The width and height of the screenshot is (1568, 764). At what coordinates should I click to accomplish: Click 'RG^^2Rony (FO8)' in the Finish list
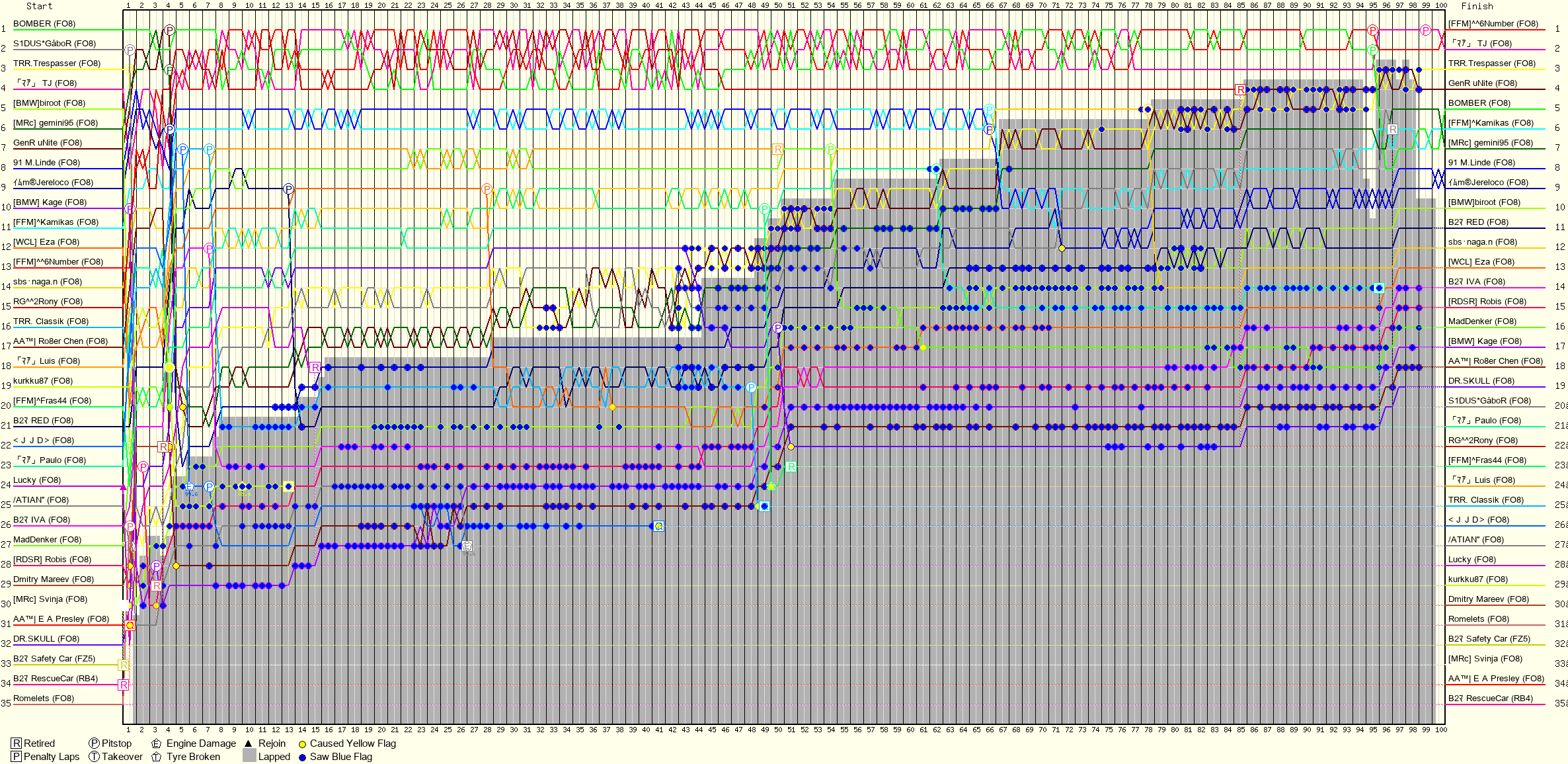click(1483, 441)
